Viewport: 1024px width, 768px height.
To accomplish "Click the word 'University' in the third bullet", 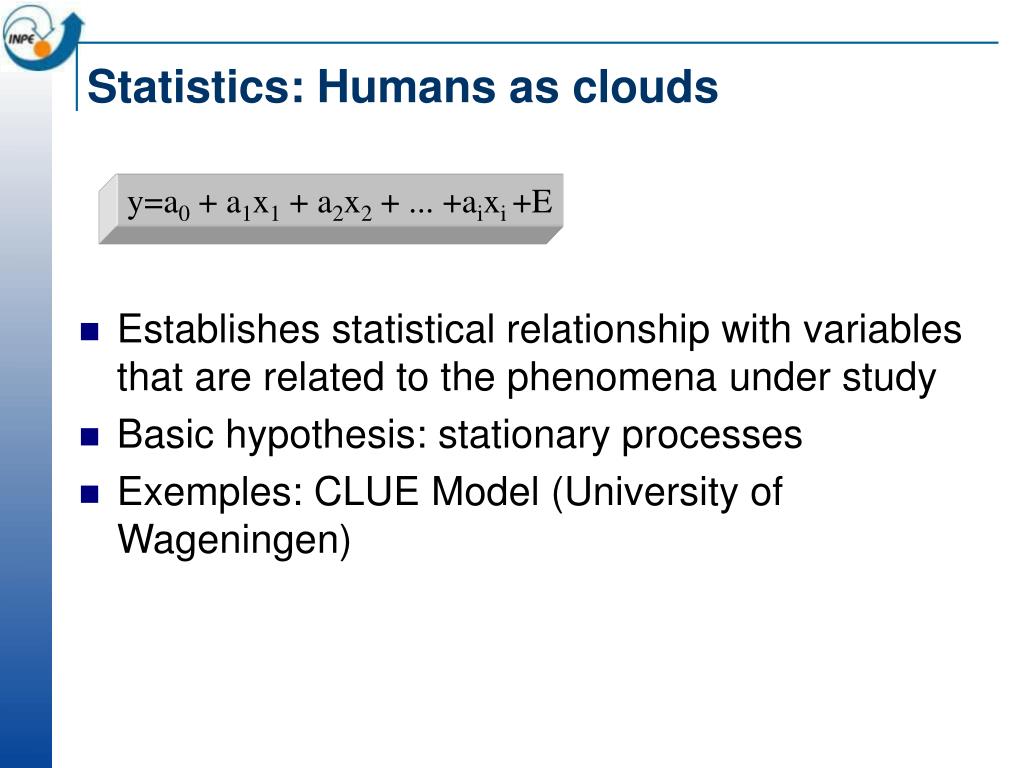I will point(651,492).
